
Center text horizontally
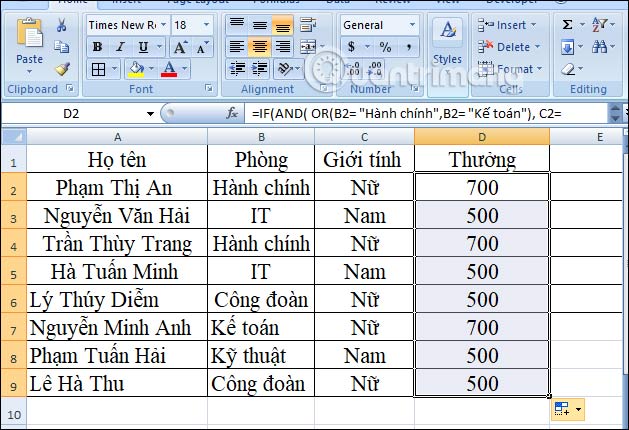tap(260, 47)
